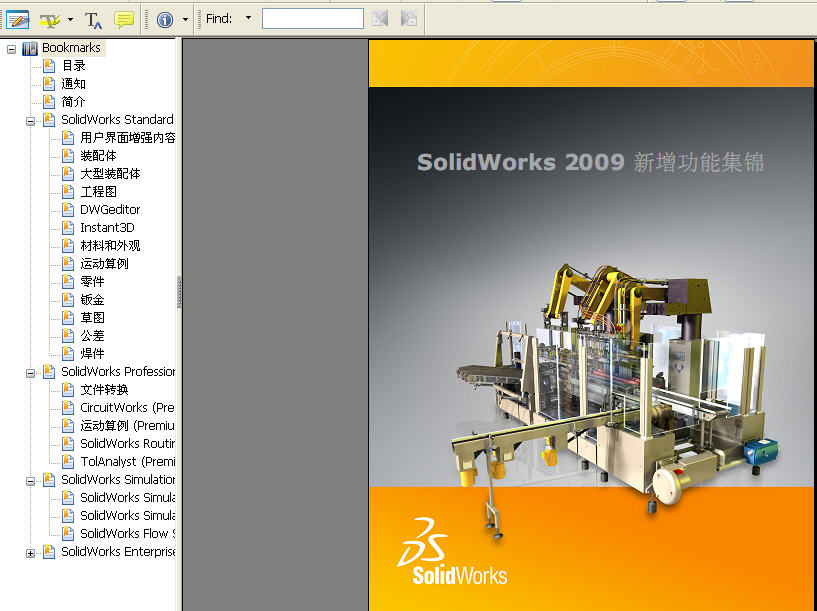Collapse the SolidWorks Professional bookmark group
Viewport: 817px width, 611px height.
30,373
